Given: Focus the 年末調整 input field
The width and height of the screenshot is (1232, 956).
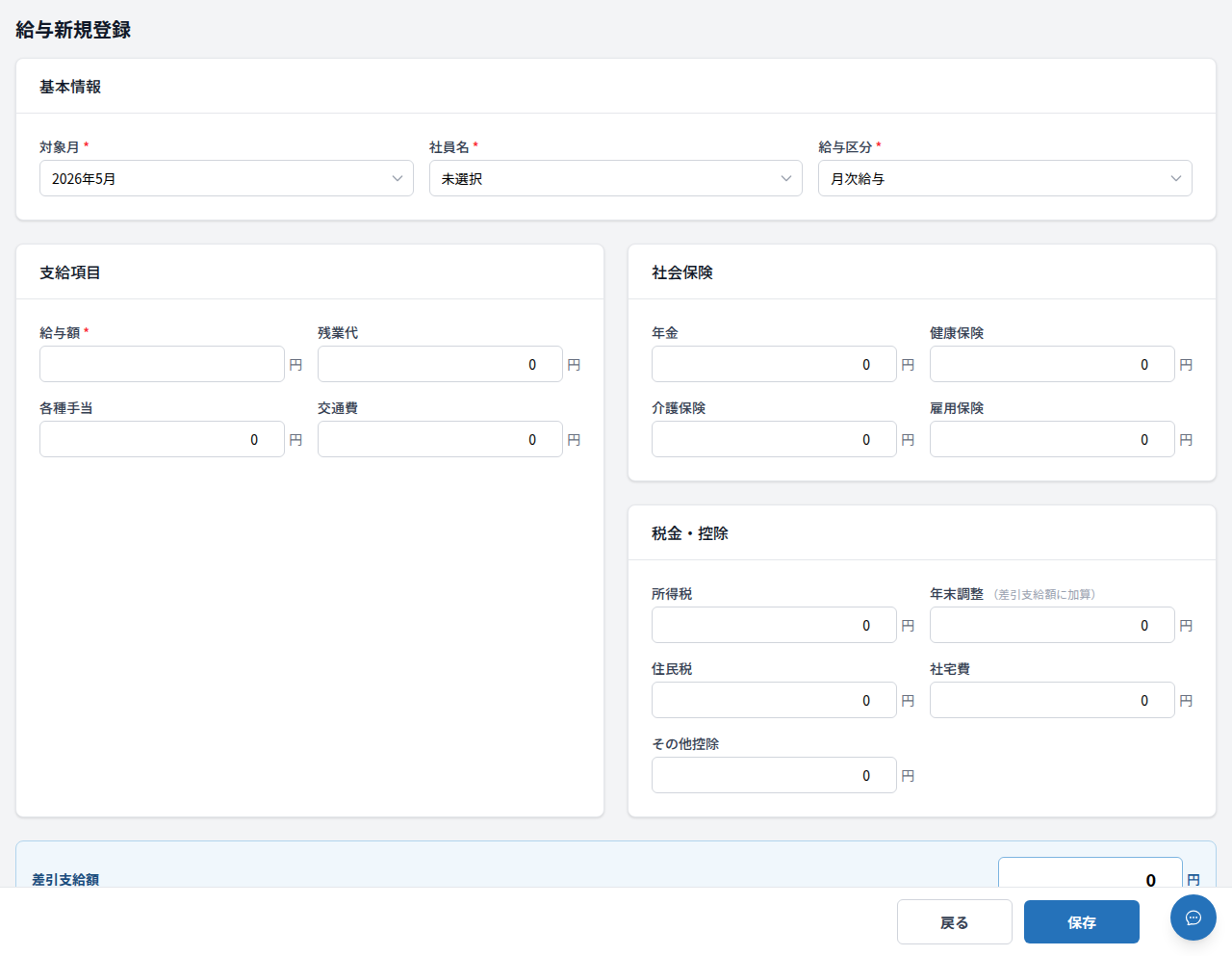Looking at the screenshot, I should pyautogui.click(x=1052, y=625).
